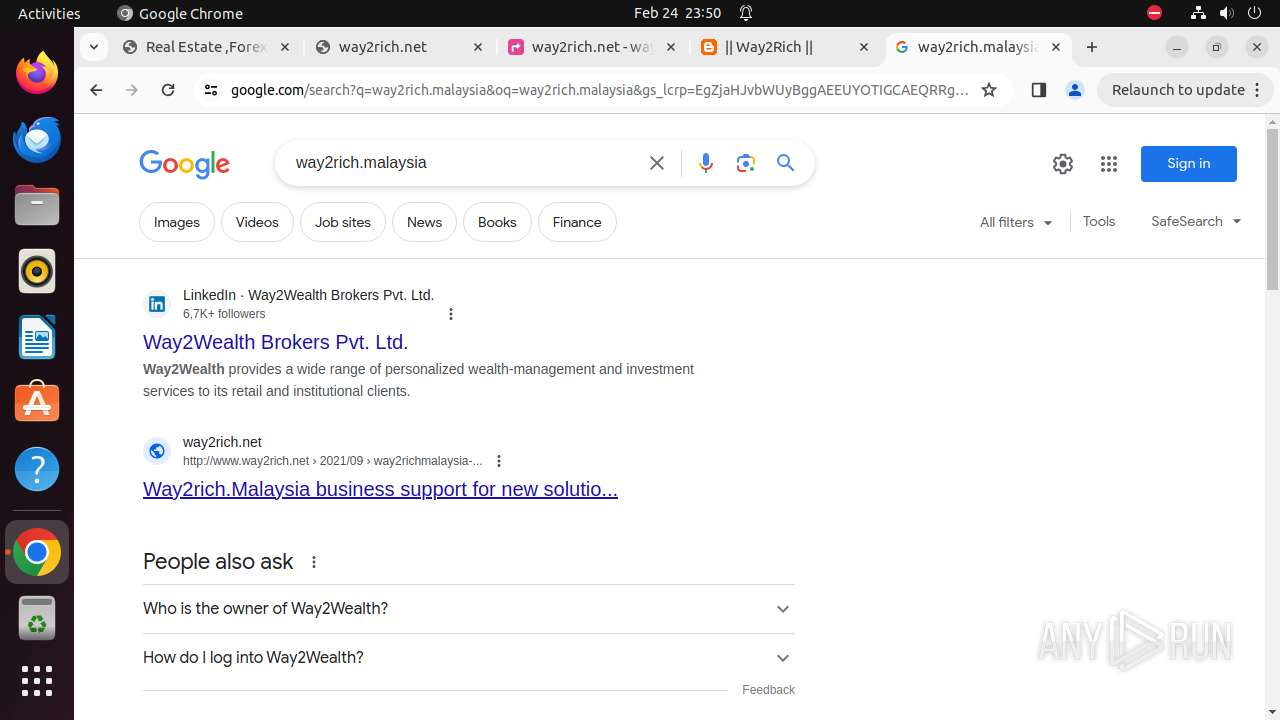The image size is (1280, 720).
Task: Open the notification bell in top bar
Action: (x=746, y=13)
